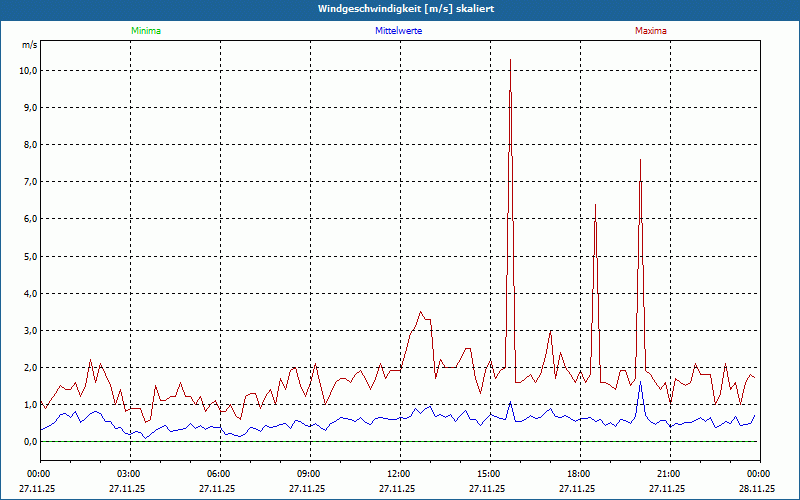Select the 12:00 time axis label
This screenshot has width=800, height=500.
click(399, 474)
